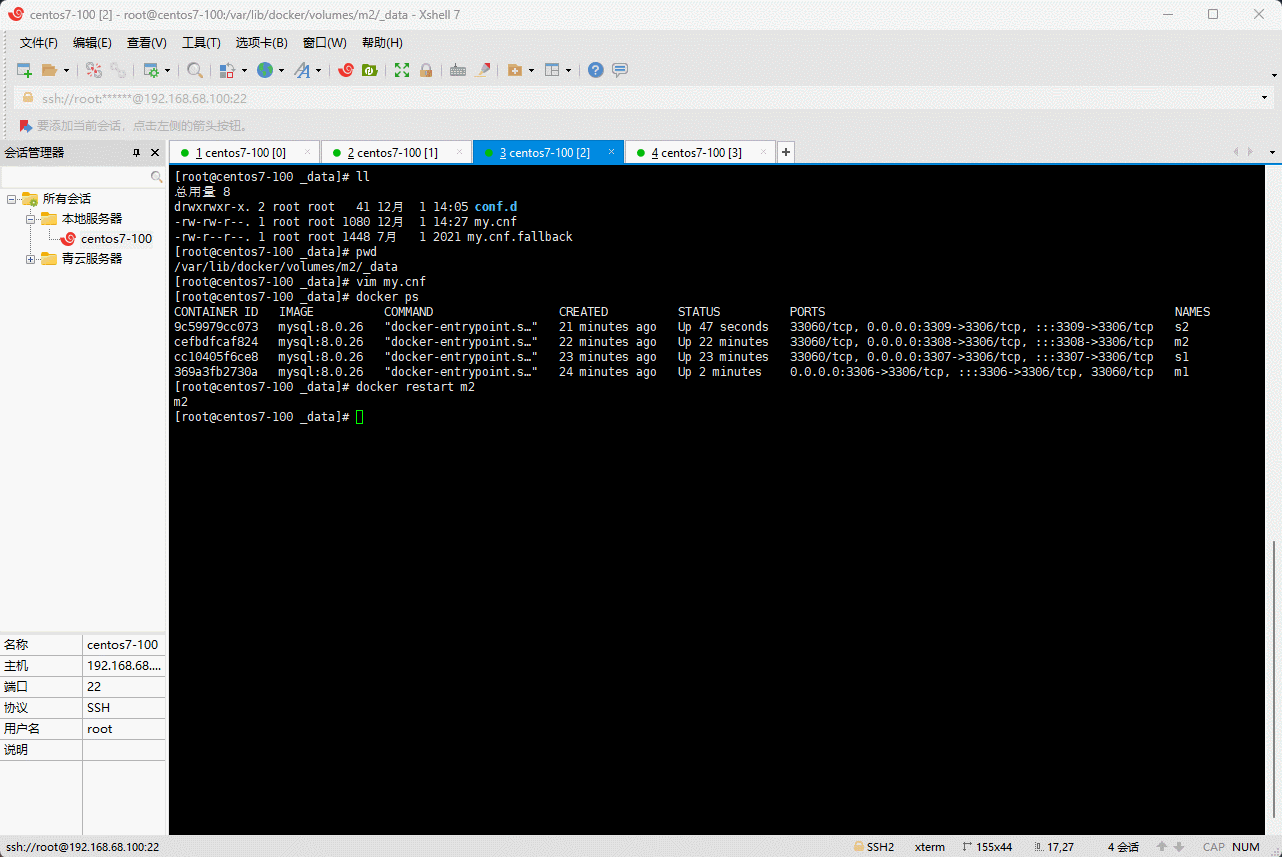
Task: Click the status bar up arrow
Action: [1162, 847]
